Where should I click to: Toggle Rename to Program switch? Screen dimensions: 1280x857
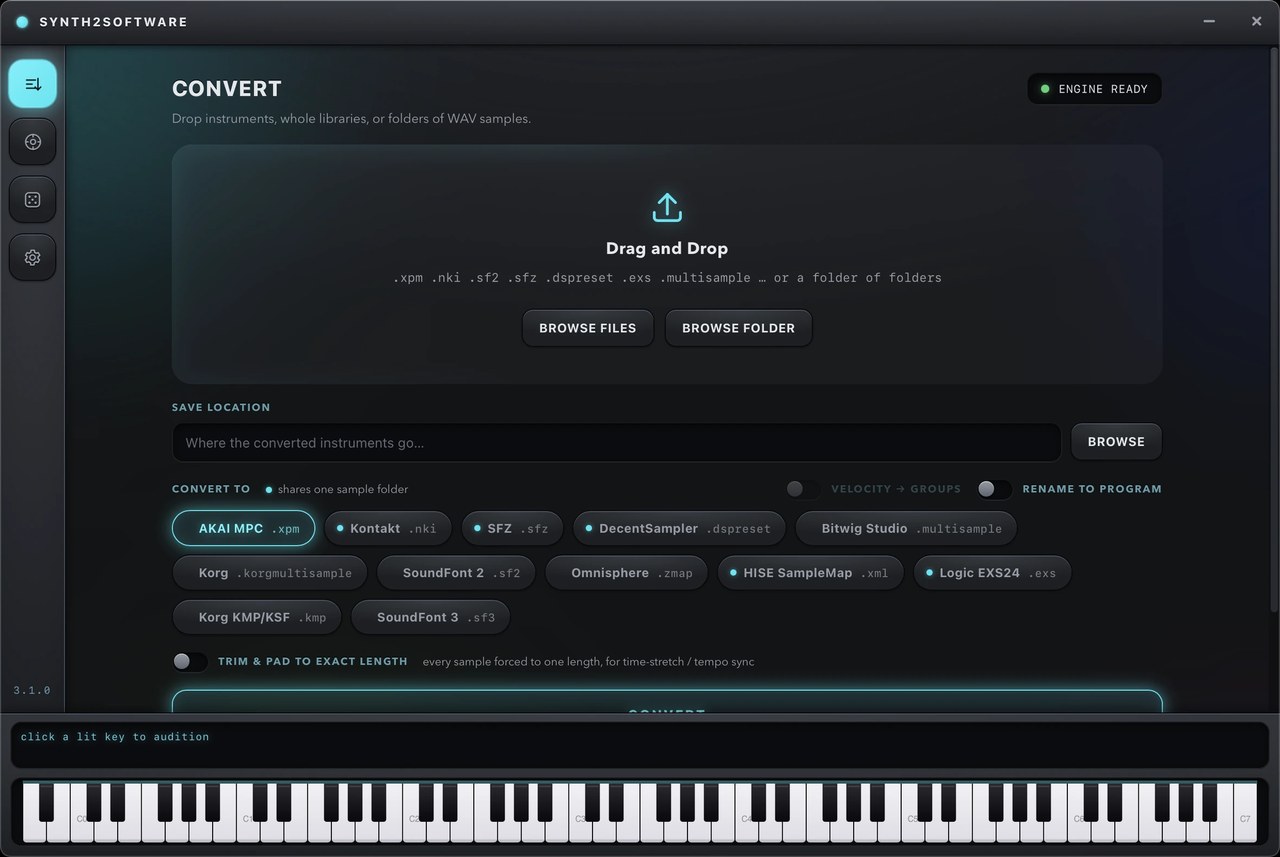pyautogui.click(x=995, y=489)
